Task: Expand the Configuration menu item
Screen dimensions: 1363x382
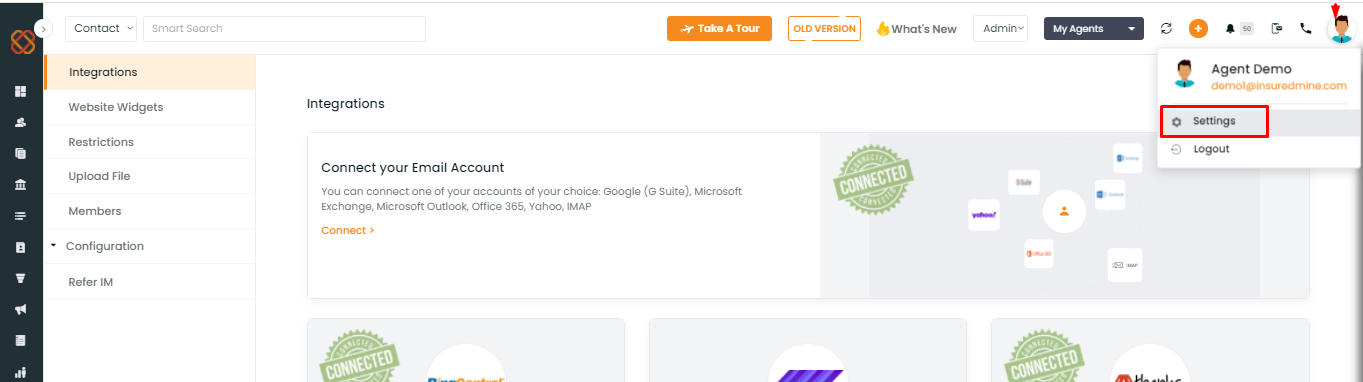Action: [x=104, y=246]
